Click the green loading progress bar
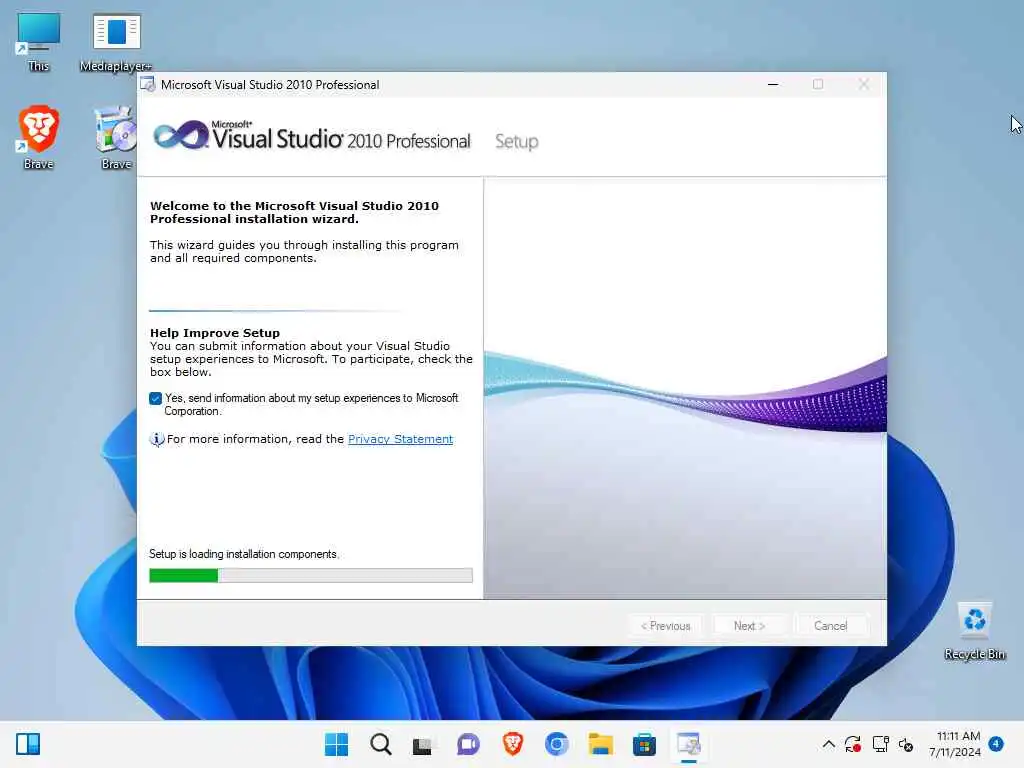1024x768 pixels. [311, 575]
